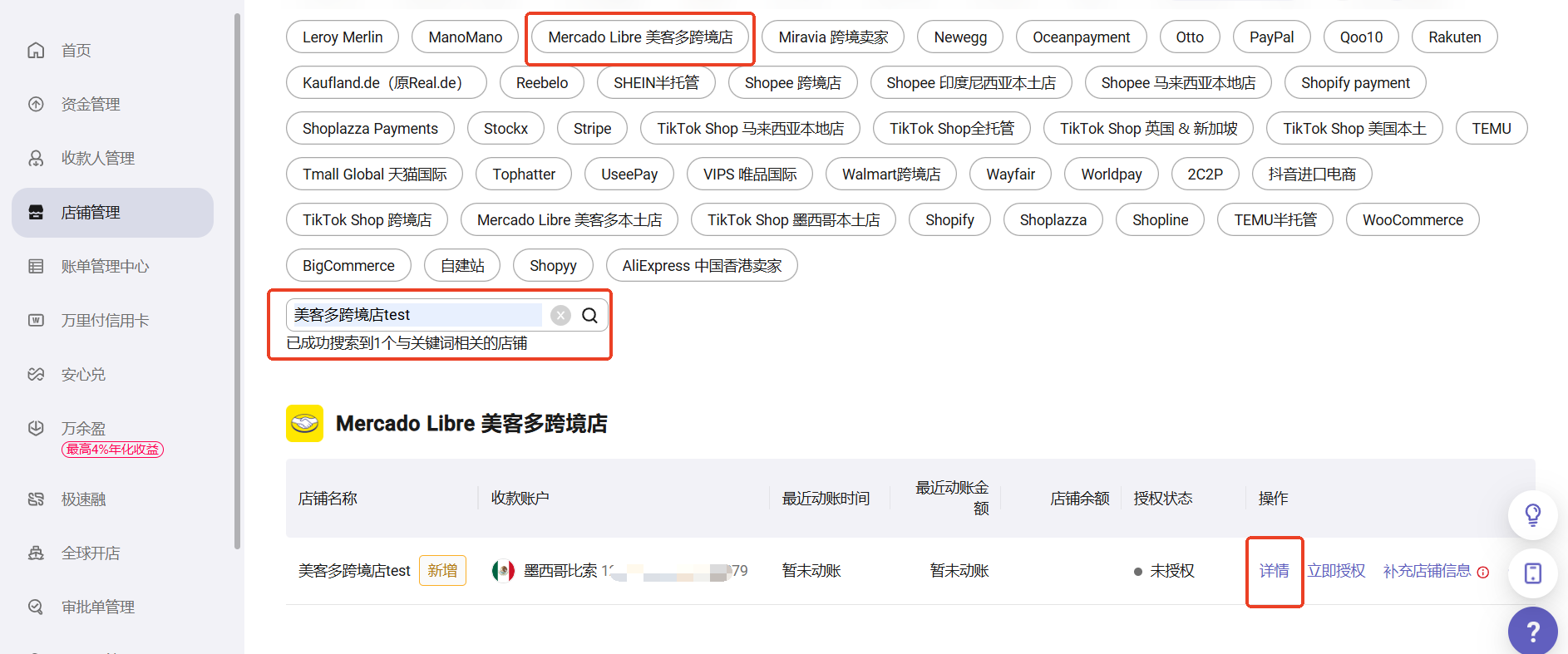Image resolution: width=1568 pixels, height=654 pixels.
Task: Clear the store search field with X icon
Action: point(561,315)
